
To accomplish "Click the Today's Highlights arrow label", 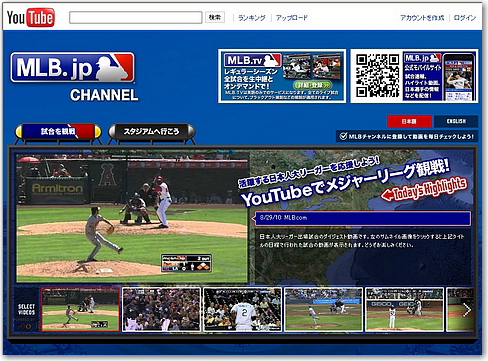I will point(424,190).
